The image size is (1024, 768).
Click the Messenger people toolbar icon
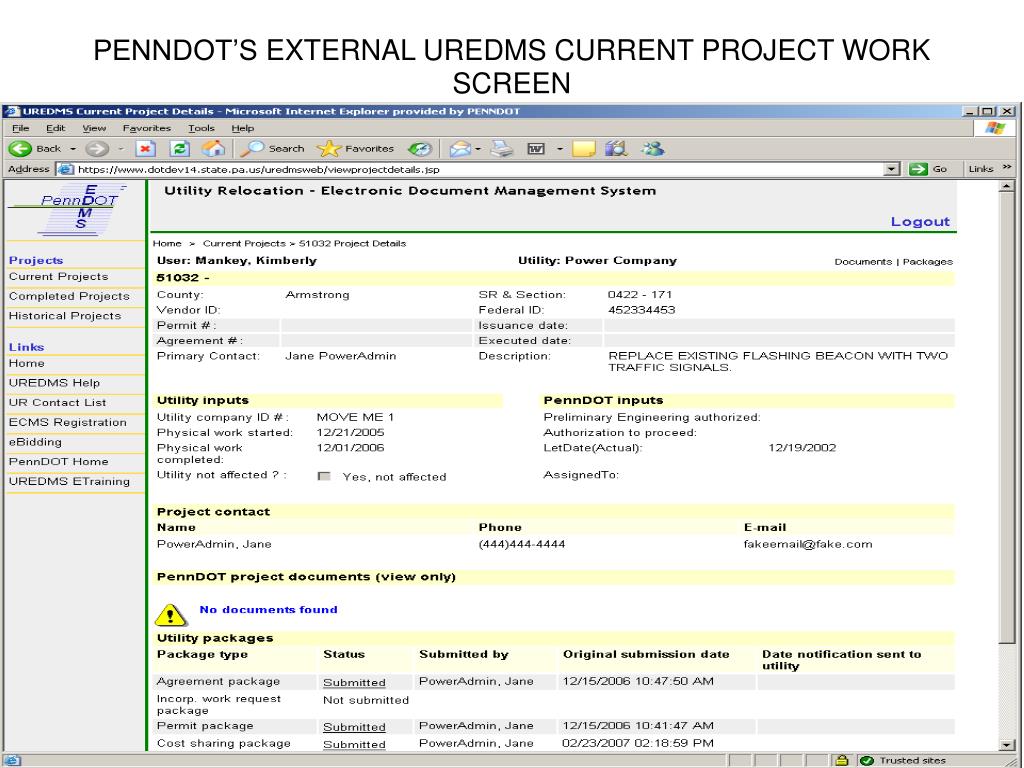(652, 149)
